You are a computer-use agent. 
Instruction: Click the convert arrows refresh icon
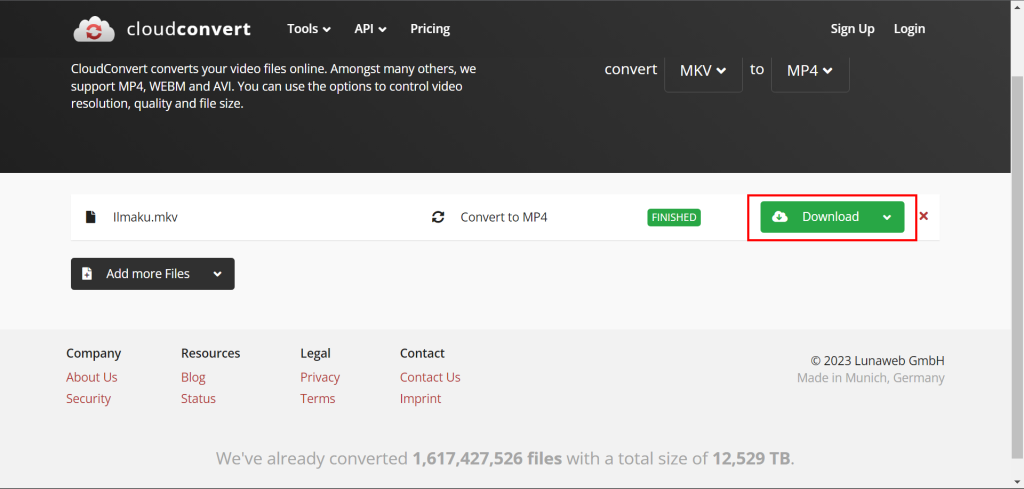[x=438, y=217]
